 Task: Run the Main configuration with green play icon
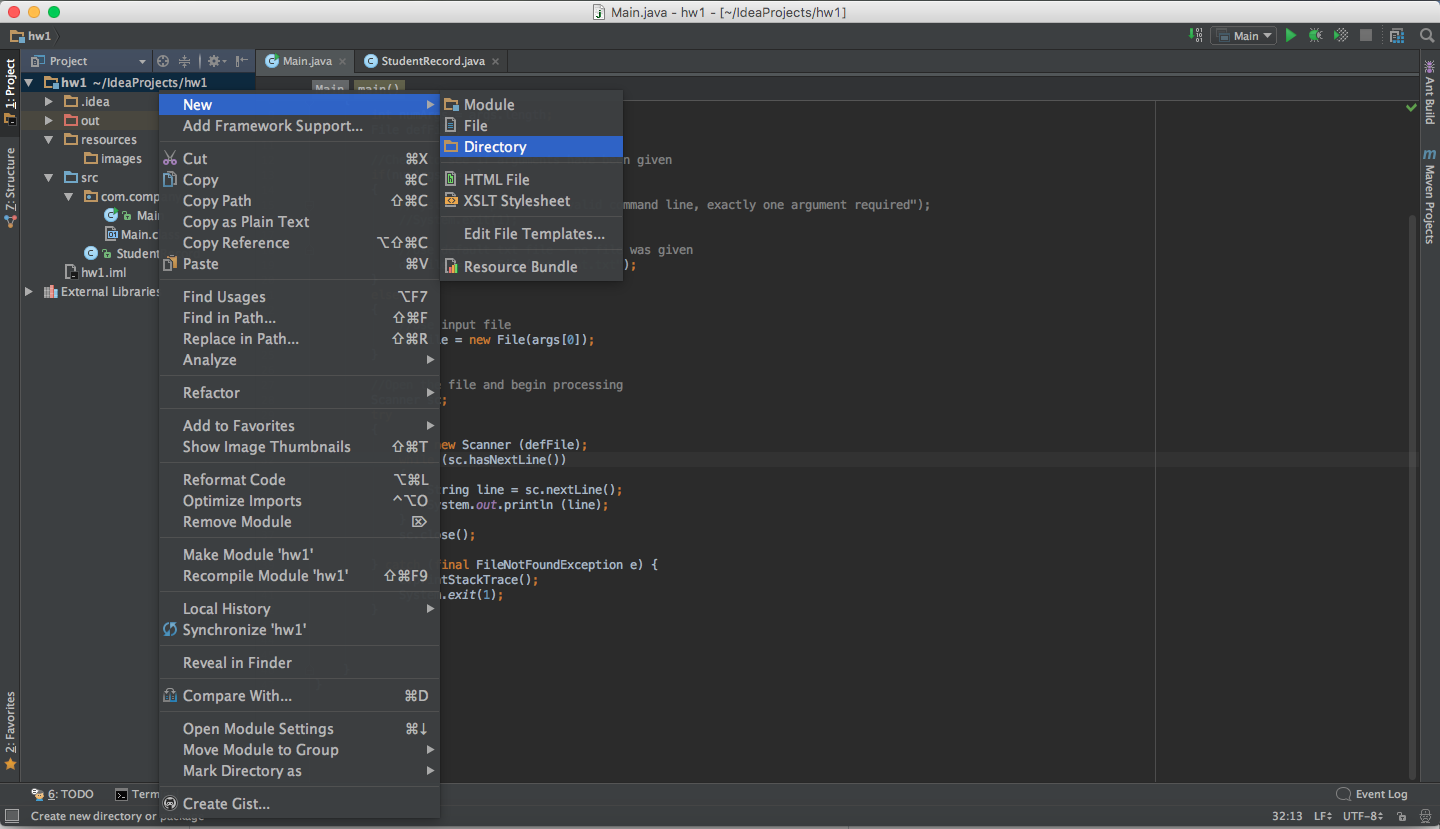(1291, 35)
